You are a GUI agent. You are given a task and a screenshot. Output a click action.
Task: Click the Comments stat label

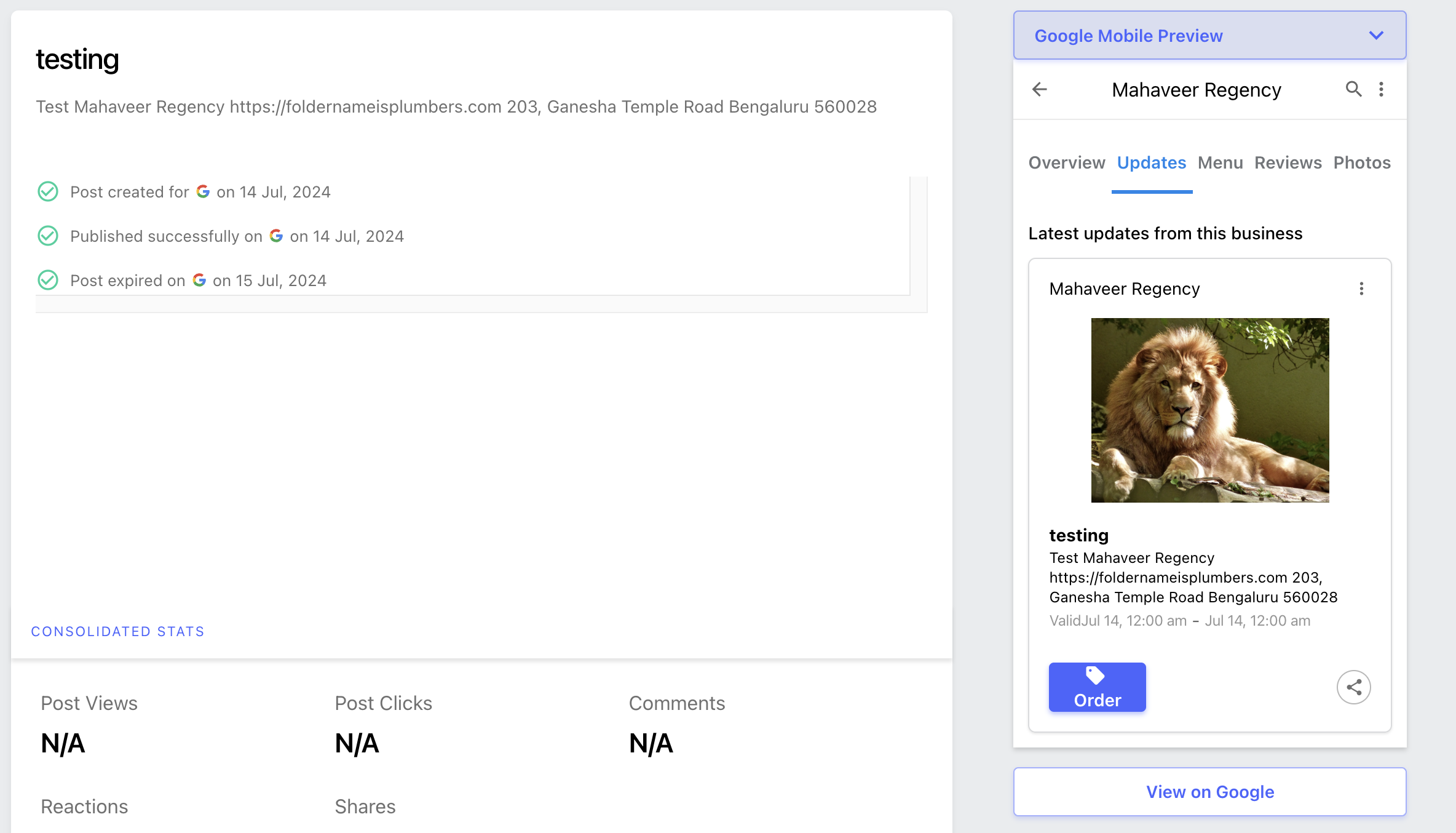coord(677,703)
